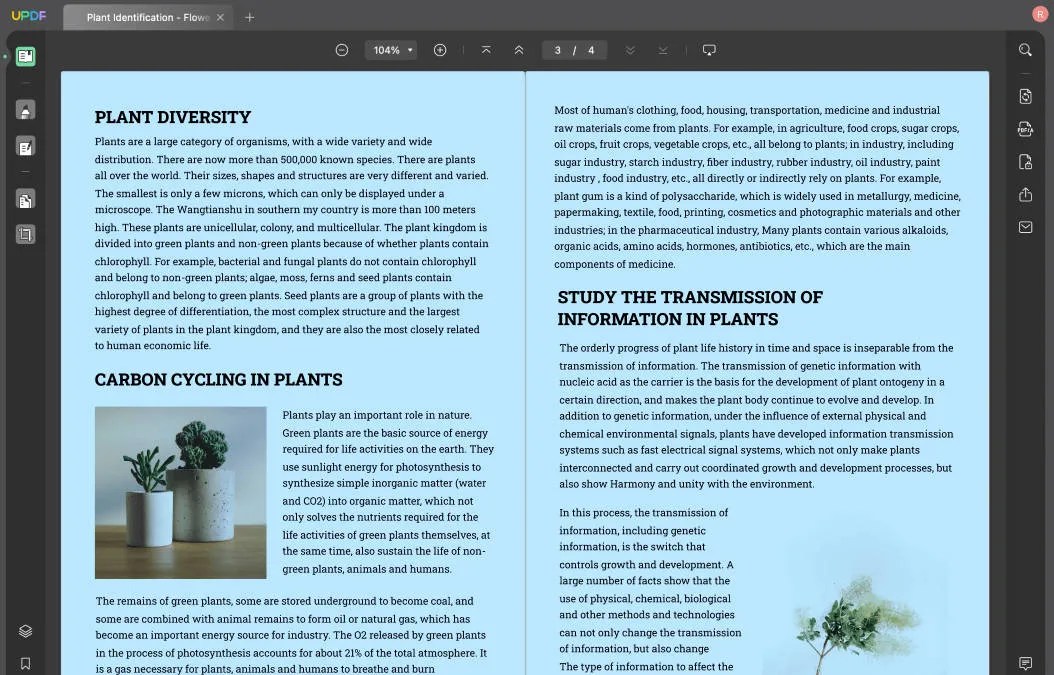Convert the document to PDF/A
The image size is (1054, 675).
click(x=1025, y=129)
